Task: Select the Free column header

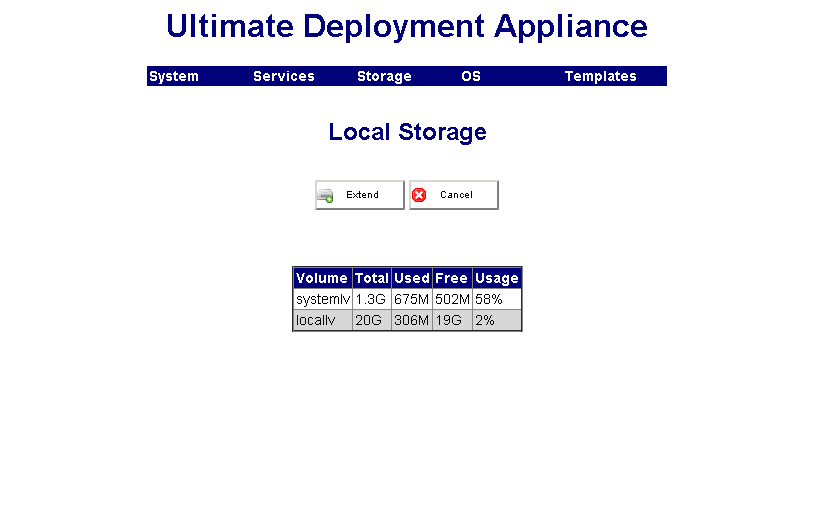Action: [452, 278]
